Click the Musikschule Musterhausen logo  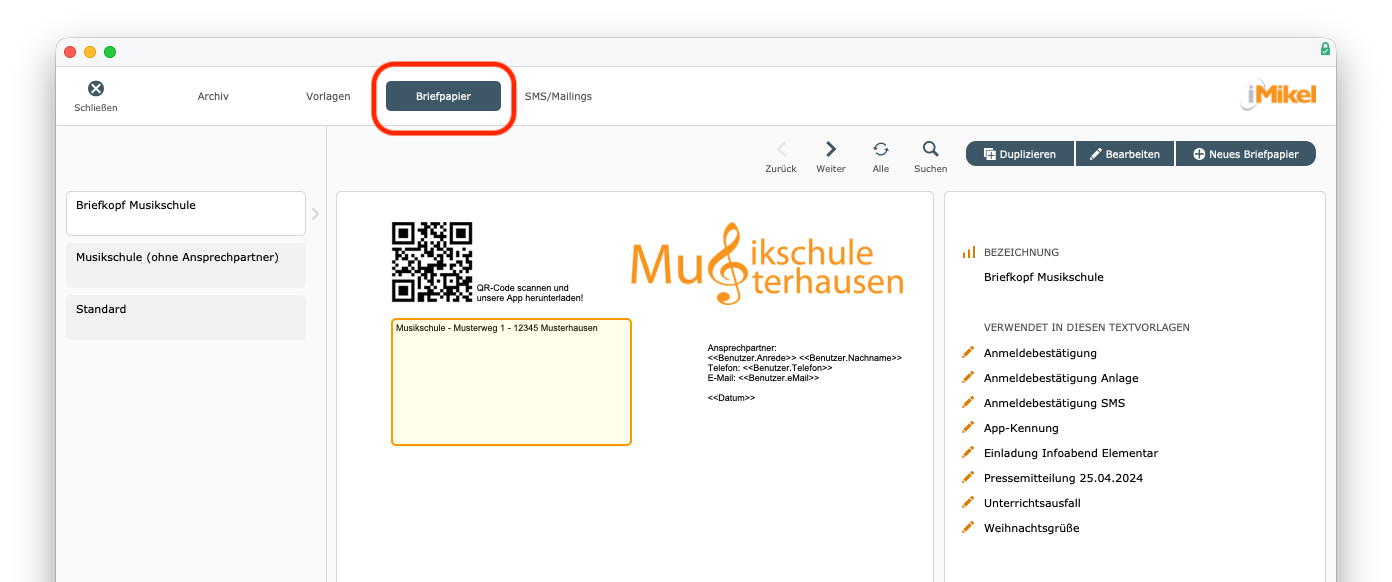coord(767,263)
